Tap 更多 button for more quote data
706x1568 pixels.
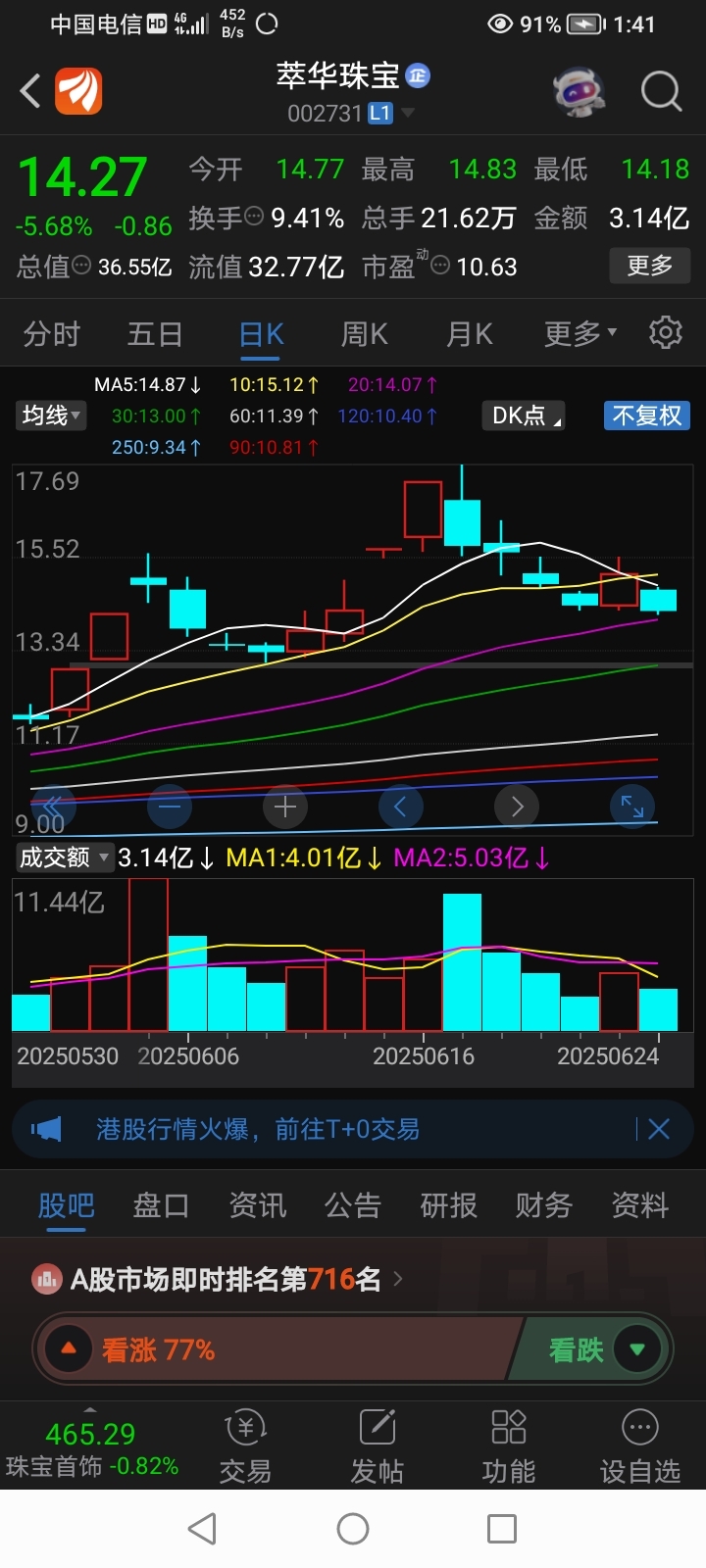(650, 266)
